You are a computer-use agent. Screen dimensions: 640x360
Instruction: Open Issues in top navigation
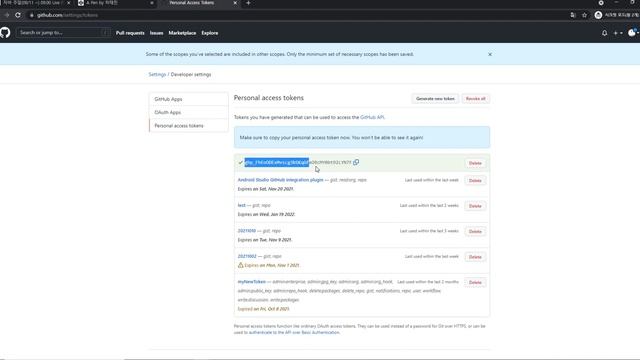coord(156,33)
